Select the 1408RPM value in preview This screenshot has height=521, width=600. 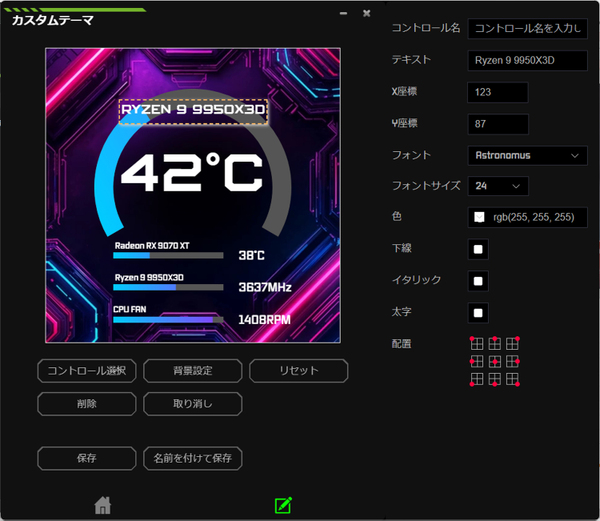tap(264, 319)
